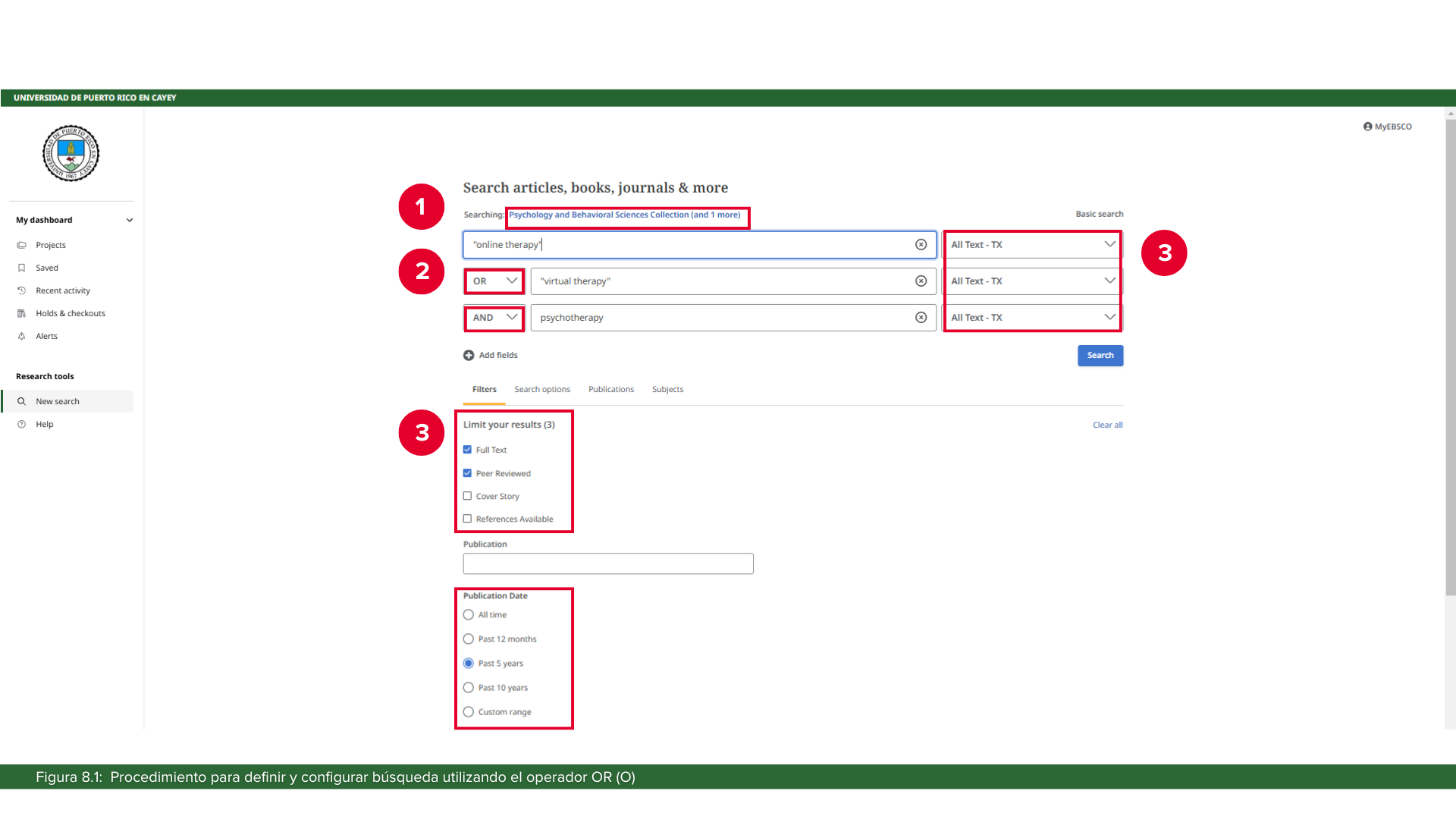The height and width of the screenshot is (819, 1456).
Task: Open MyEBSCO account icon
Action: coord(1367,127)
